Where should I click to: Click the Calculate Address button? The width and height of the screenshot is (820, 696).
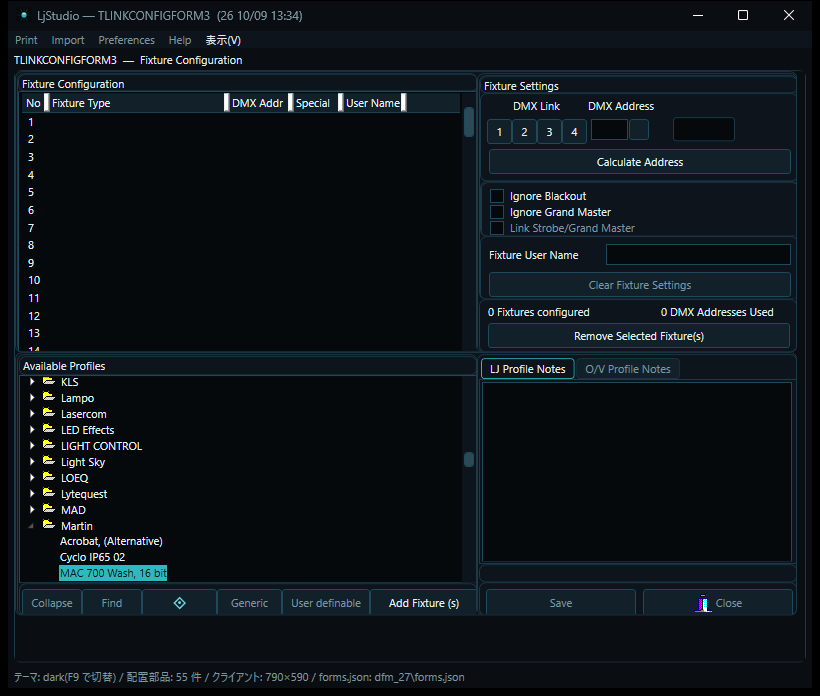tap(640, 162)
